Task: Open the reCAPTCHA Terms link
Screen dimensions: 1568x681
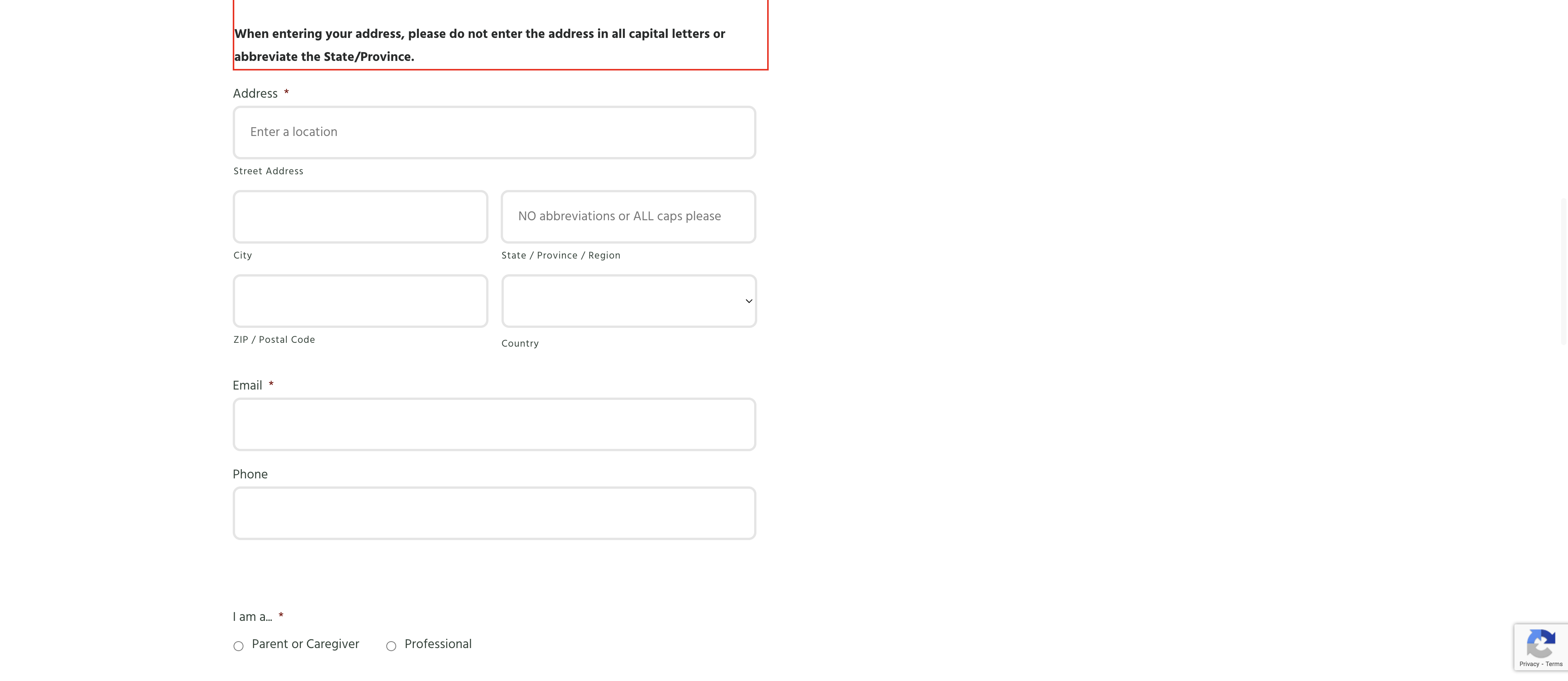Action: pos(1553,664)
